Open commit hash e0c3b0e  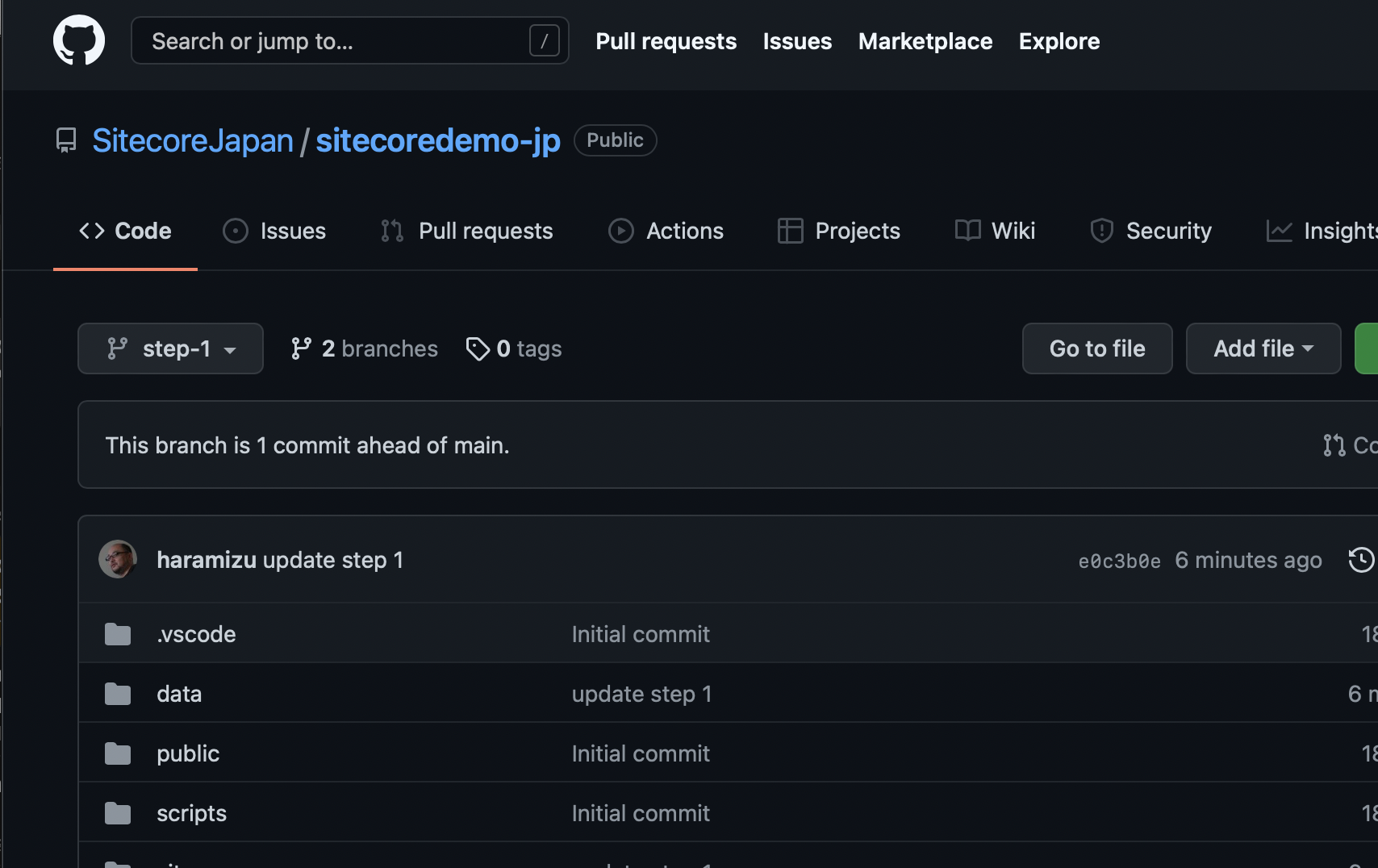pos(1120,561)
